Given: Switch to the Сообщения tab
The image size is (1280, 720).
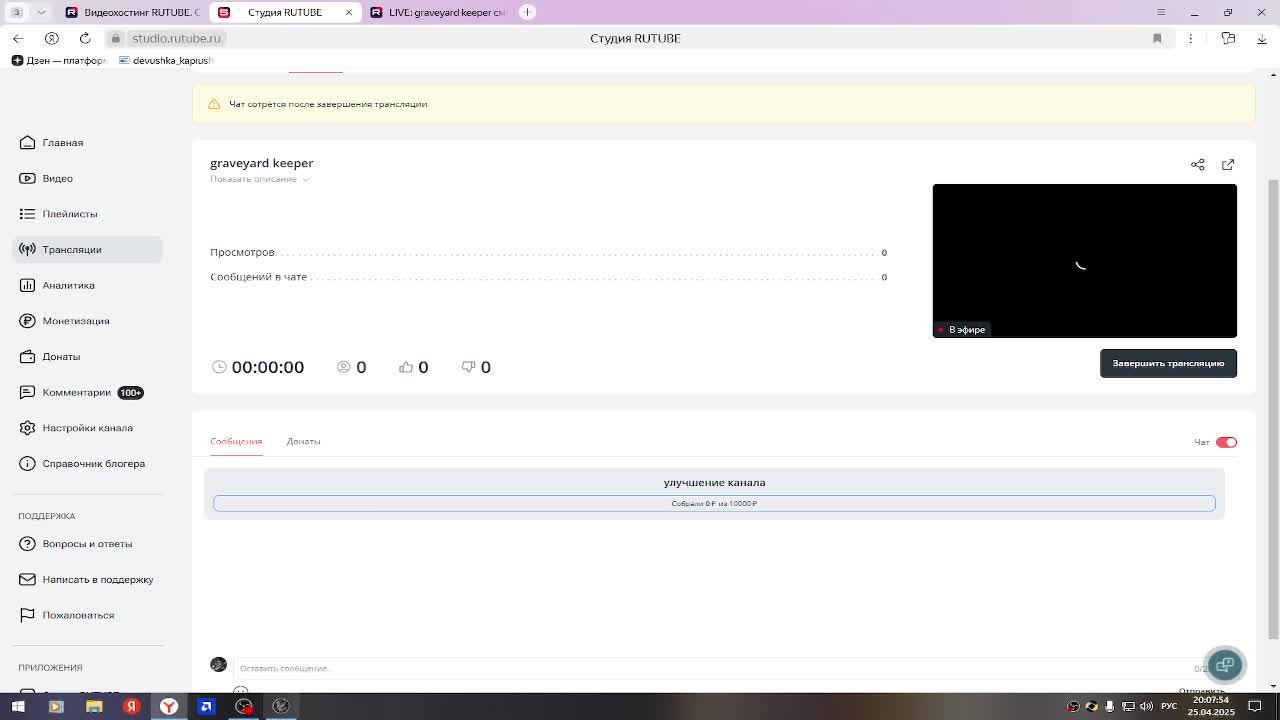Looking at the screenshot, I should 236,441.
